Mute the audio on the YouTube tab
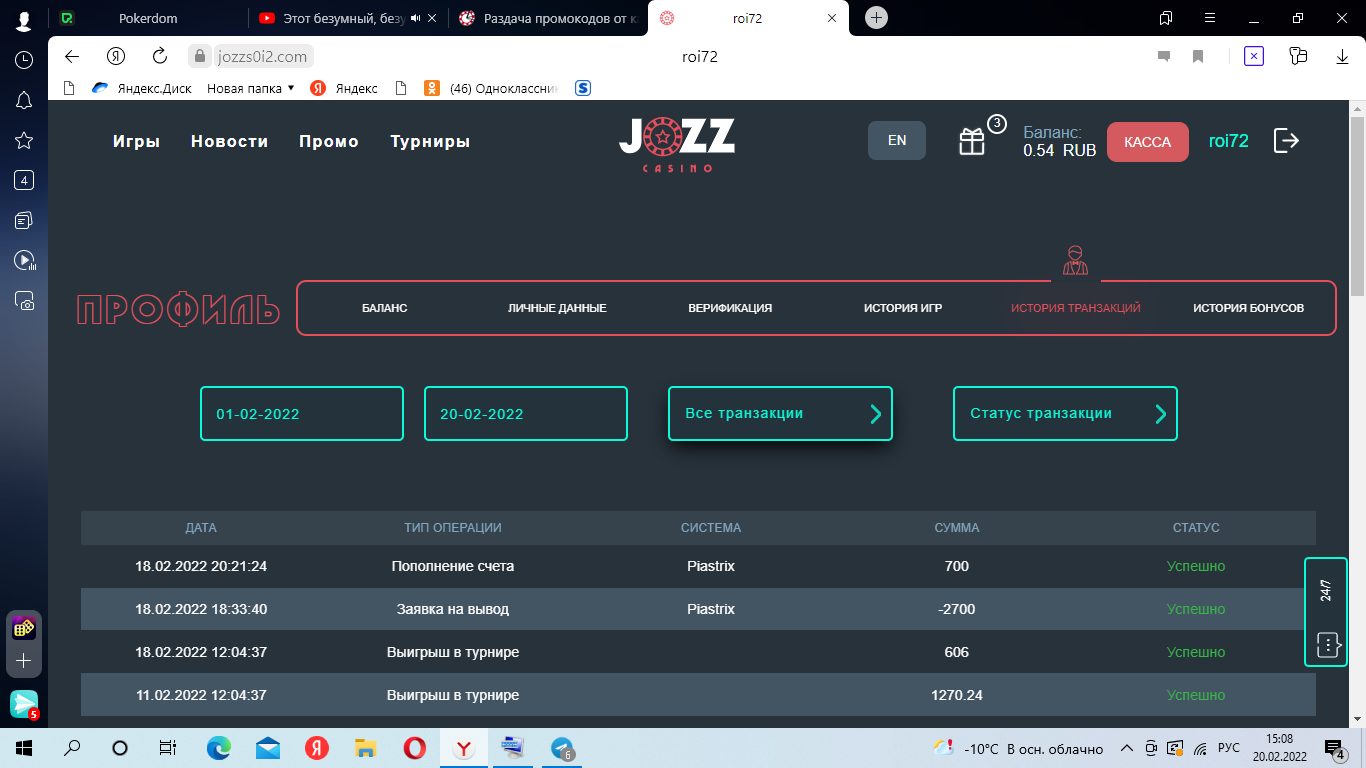The width and height of the screenshot is (1366, 768). pos(416,18)
